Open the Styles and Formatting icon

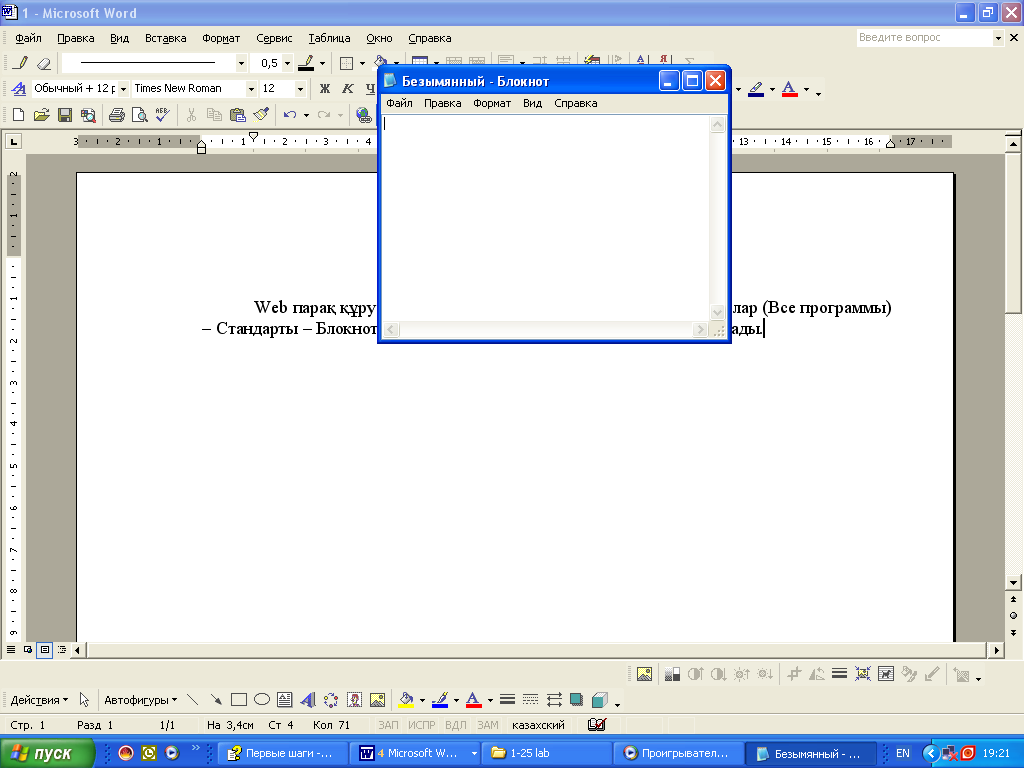tap(18, 88)
